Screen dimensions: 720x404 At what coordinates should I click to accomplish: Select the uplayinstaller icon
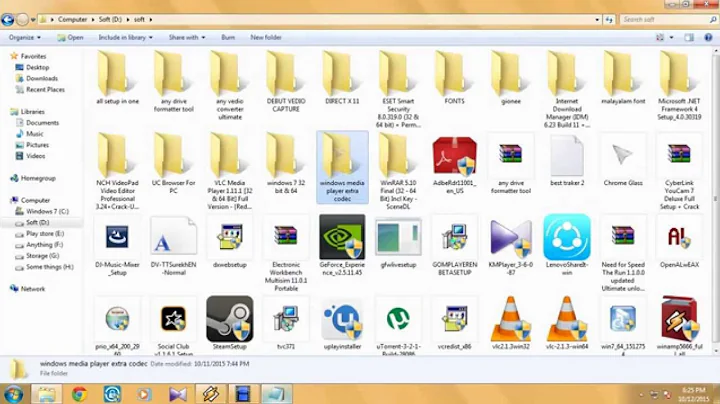click(x=342, y=320)
